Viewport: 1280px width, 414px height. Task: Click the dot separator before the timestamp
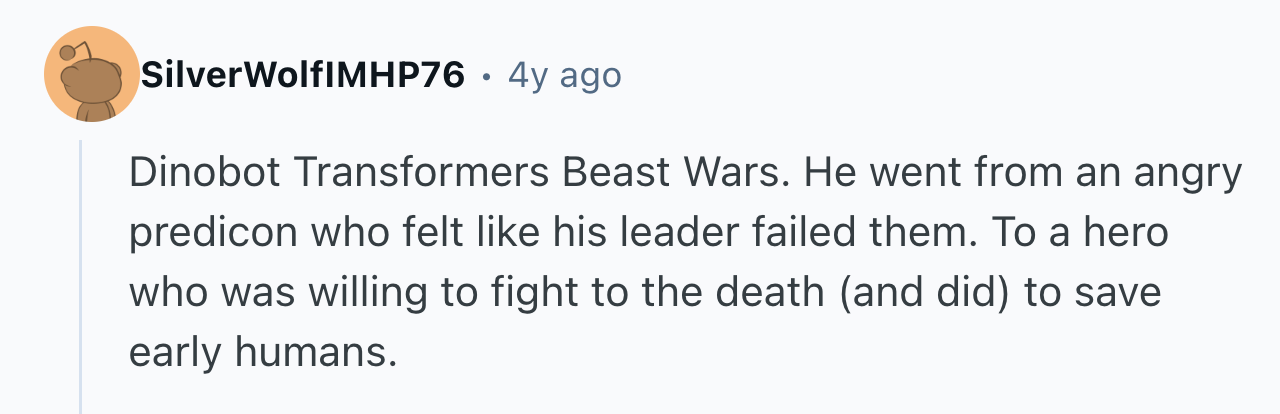point(486,76)
